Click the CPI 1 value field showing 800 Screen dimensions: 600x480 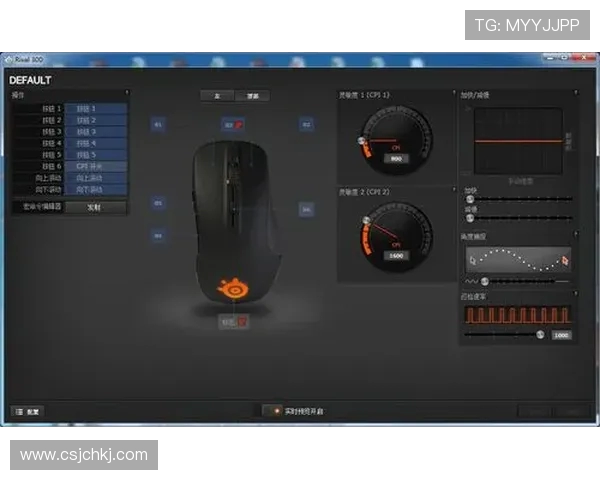click(x=396, y=158)
